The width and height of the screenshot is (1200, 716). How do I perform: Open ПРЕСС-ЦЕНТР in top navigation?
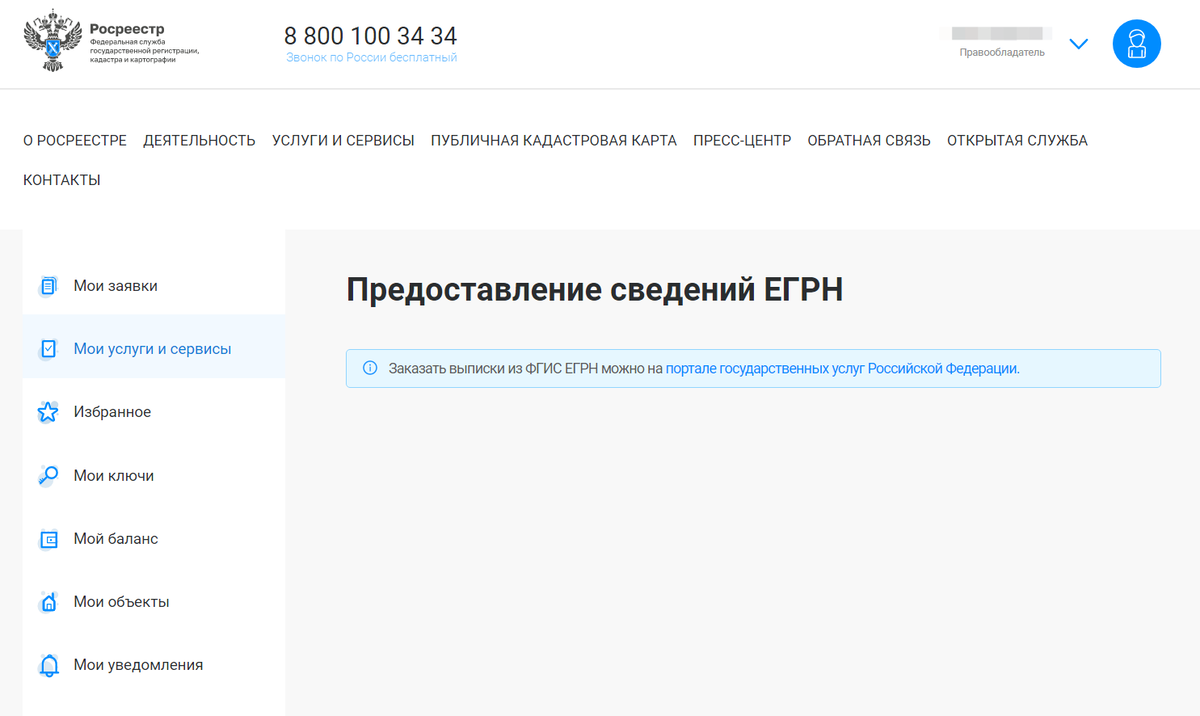click(x=742, y=141)
